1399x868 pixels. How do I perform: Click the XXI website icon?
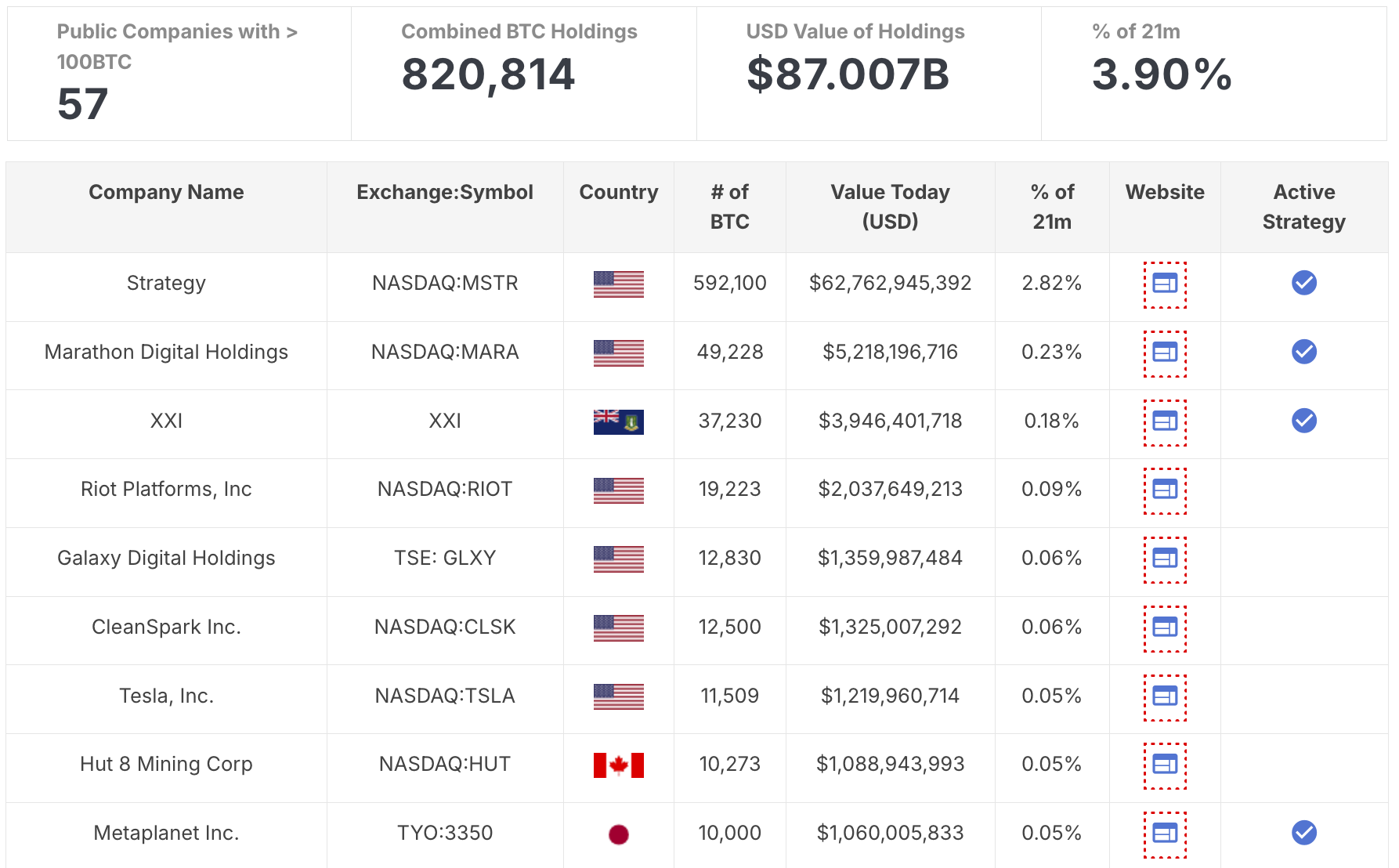[x=1165, y=421]
